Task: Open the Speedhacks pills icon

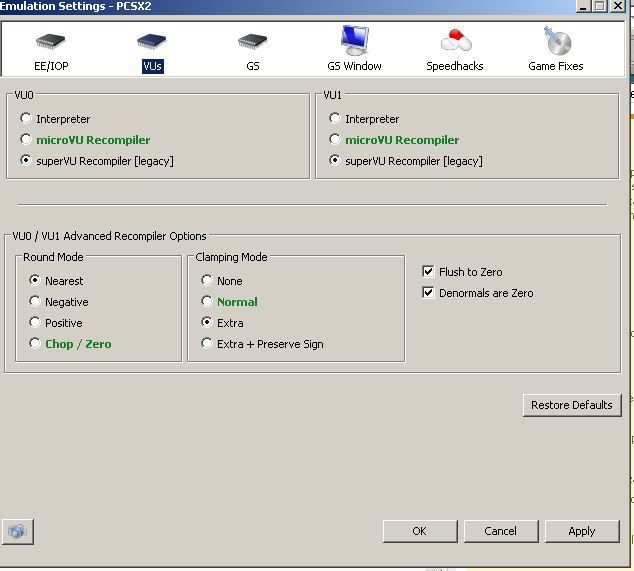Action: pyautogui.click(x=456, y=40)
